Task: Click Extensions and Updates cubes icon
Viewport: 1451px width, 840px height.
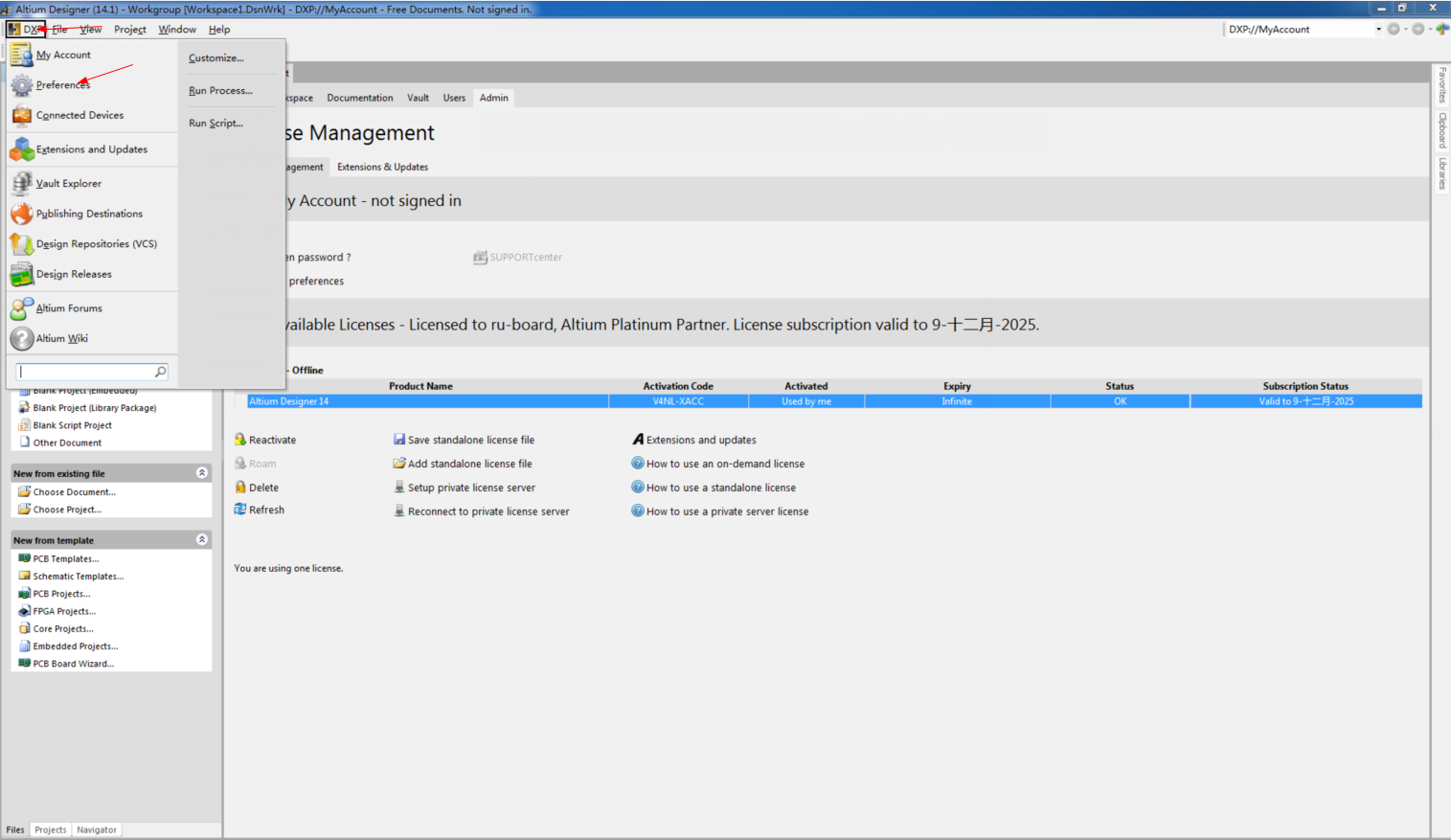Action: [21, 149]
